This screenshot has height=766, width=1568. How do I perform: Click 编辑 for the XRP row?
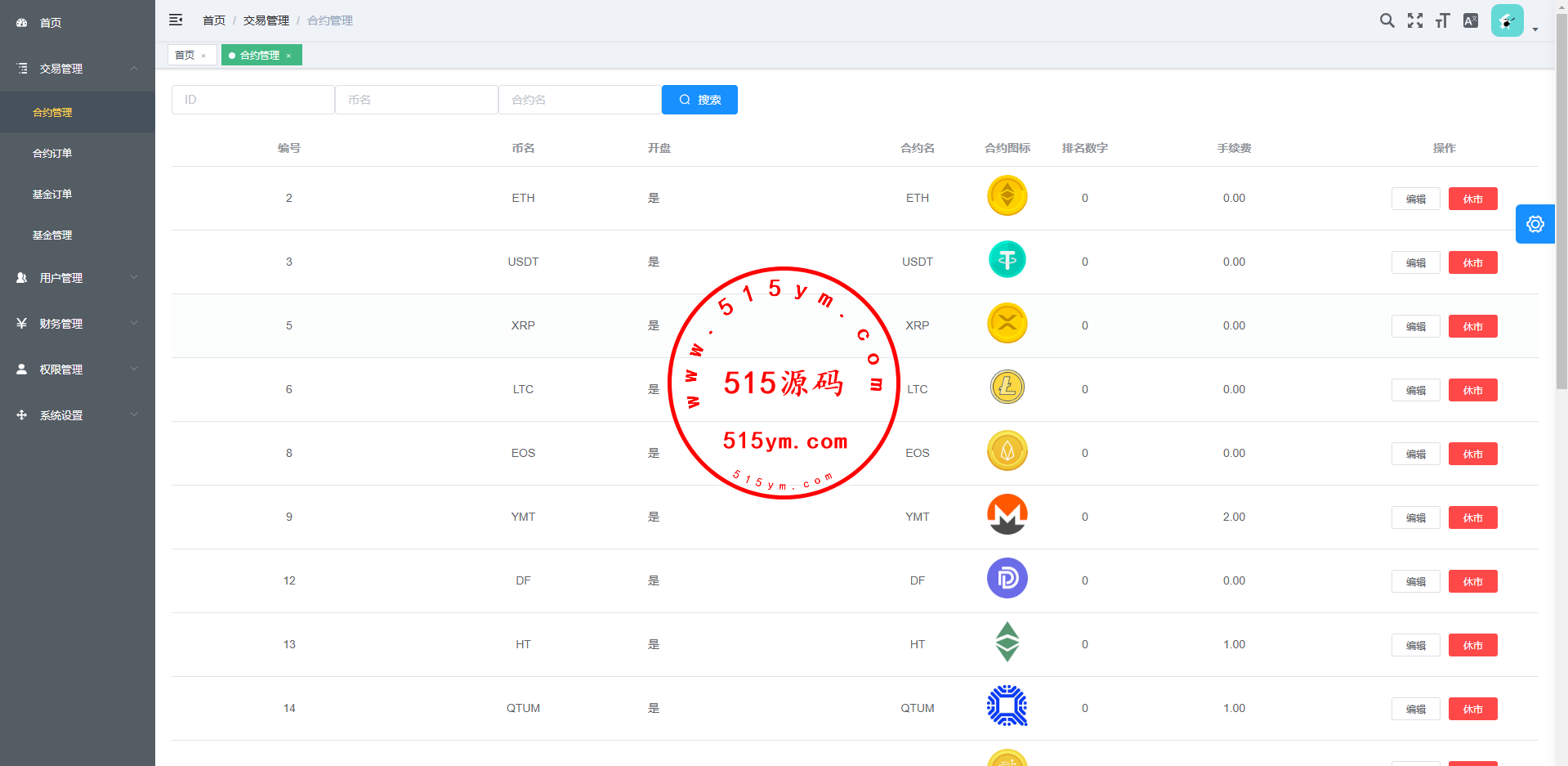point(1415,326)
